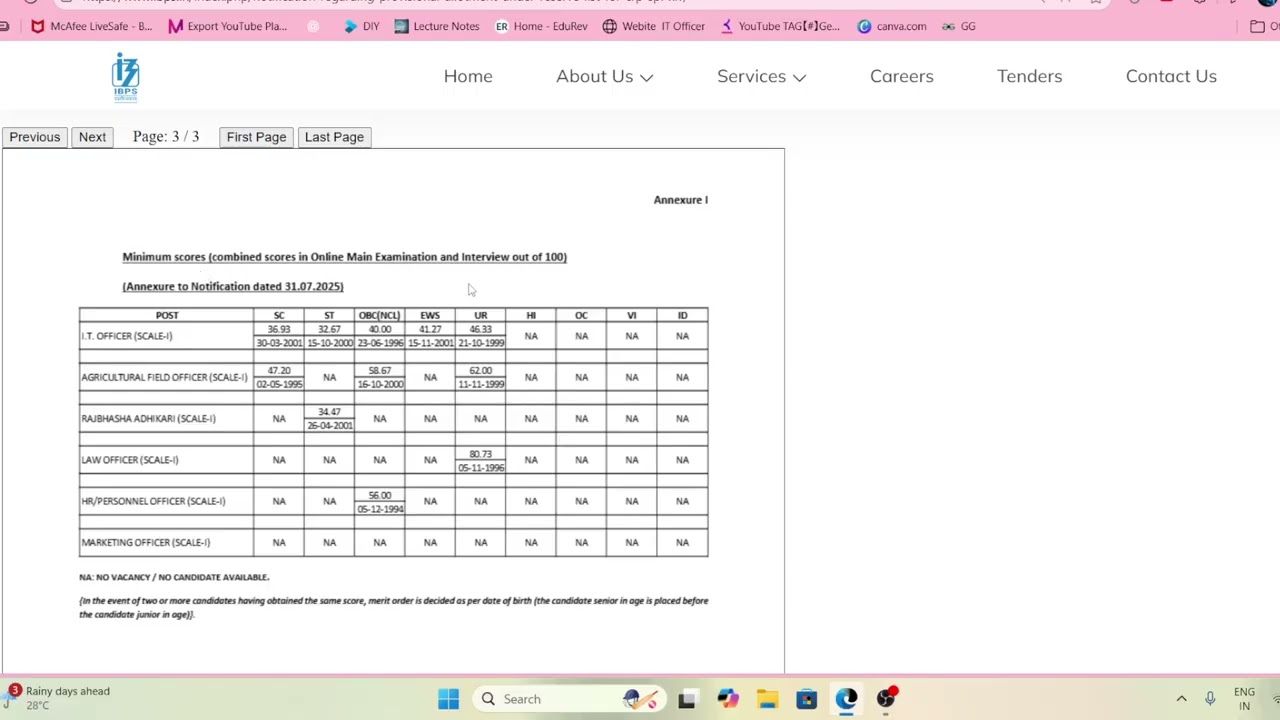Open the DIY bookmark
This screenshot has width=1280, height=720.
pos(362,26)
